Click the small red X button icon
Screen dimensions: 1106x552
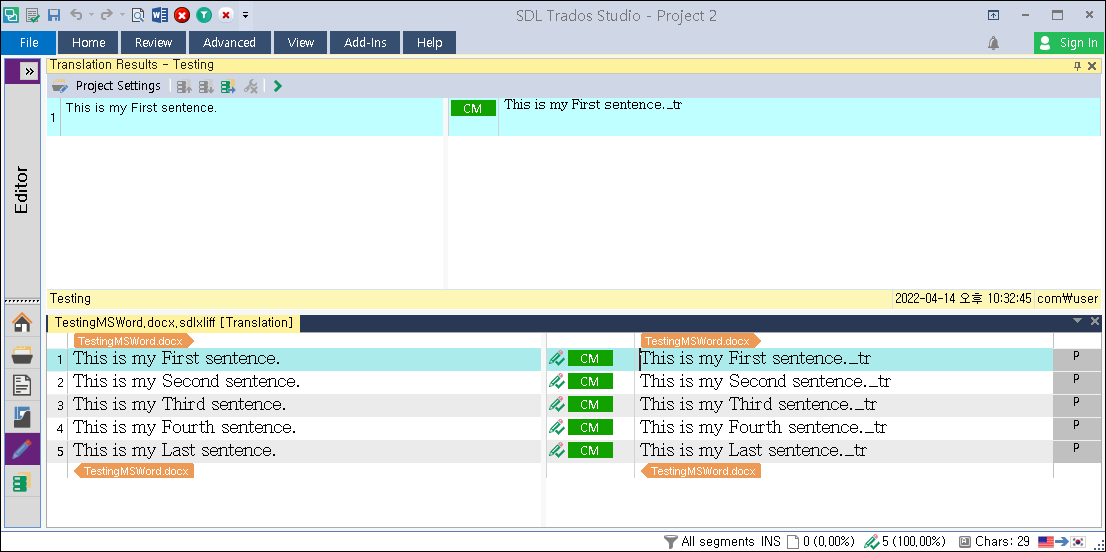pyautogui.click(x=226, y=15)
